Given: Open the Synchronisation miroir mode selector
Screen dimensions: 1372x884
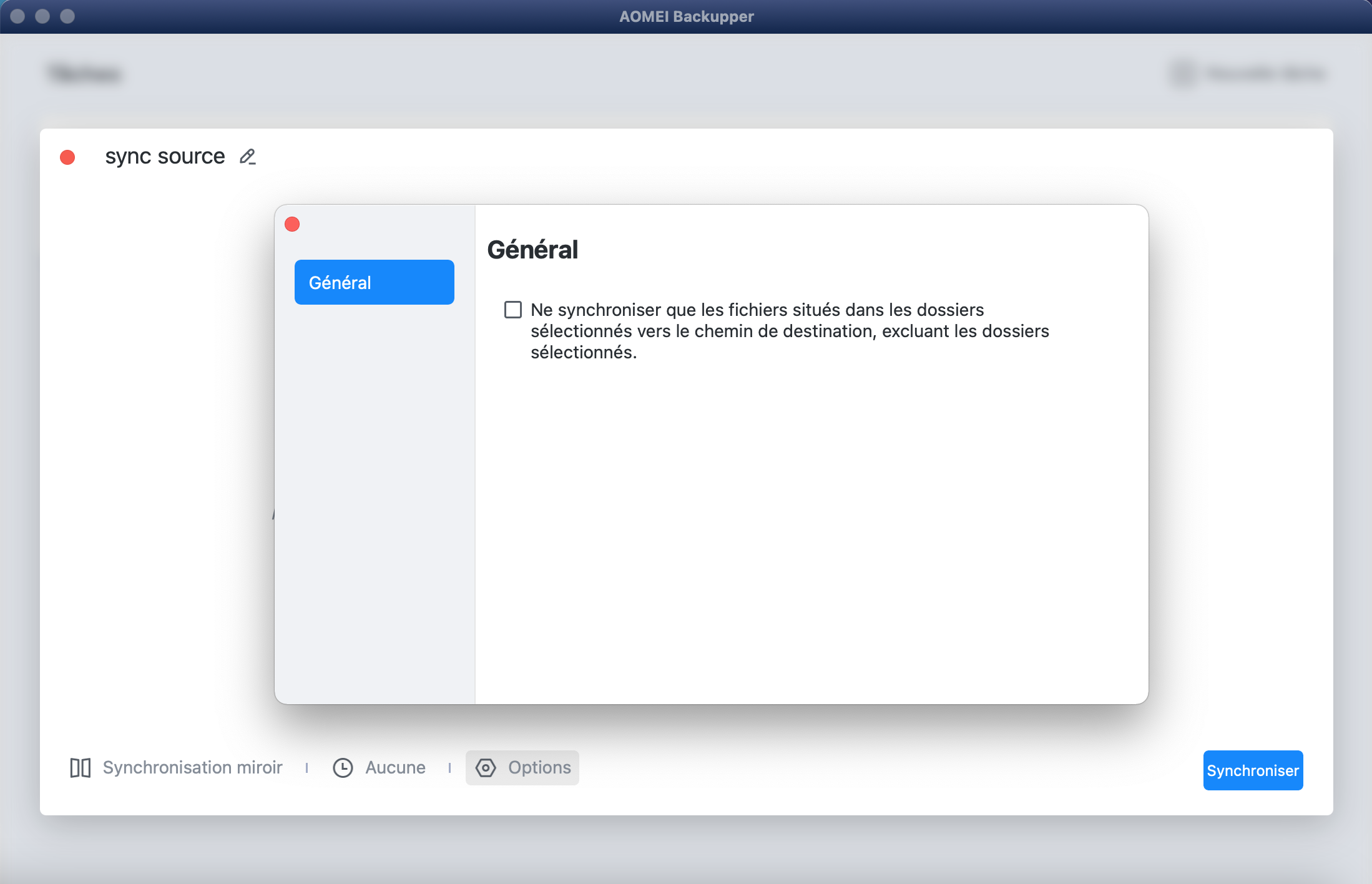Looking at the screenshot, I should 192,767.
